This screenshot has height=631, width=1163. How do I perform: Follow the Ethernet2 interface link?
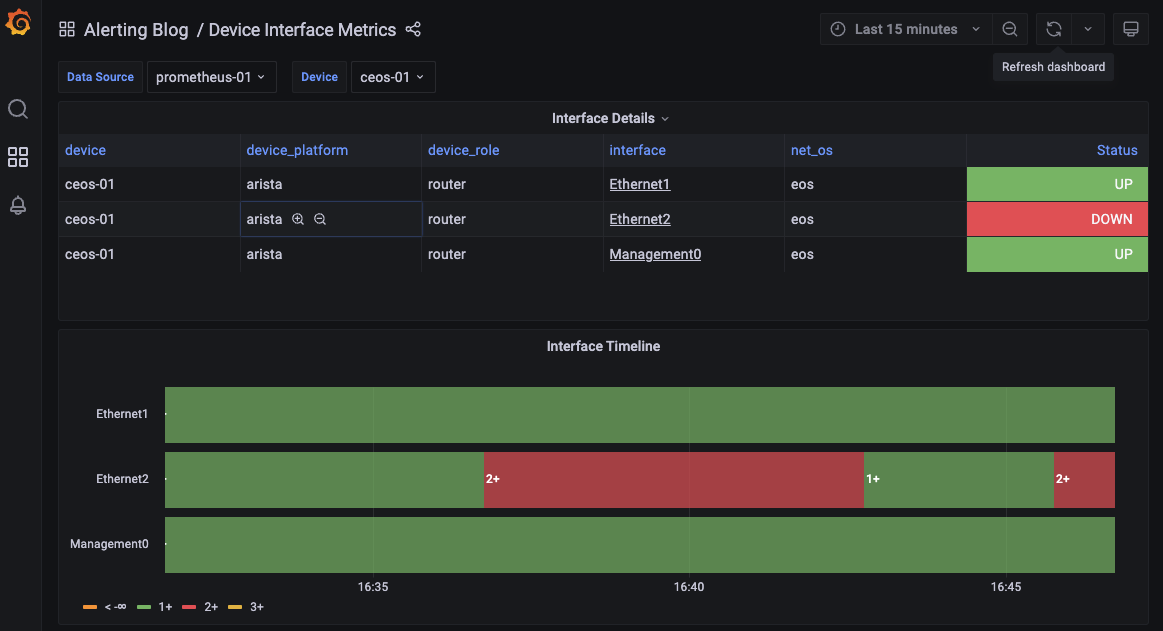point(640,218)
